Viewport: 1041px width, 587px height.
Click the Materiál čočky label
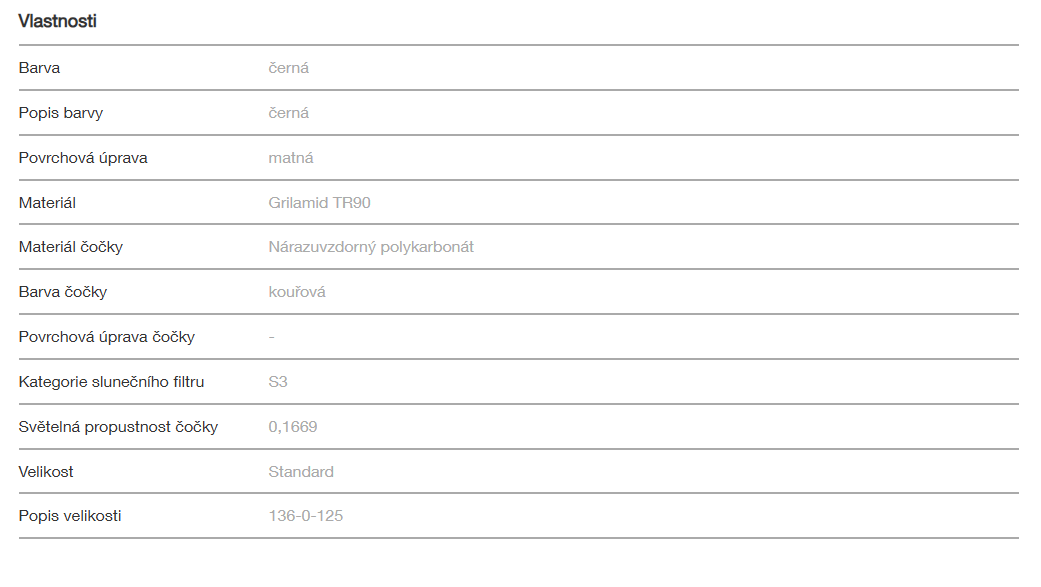(70, 247)
